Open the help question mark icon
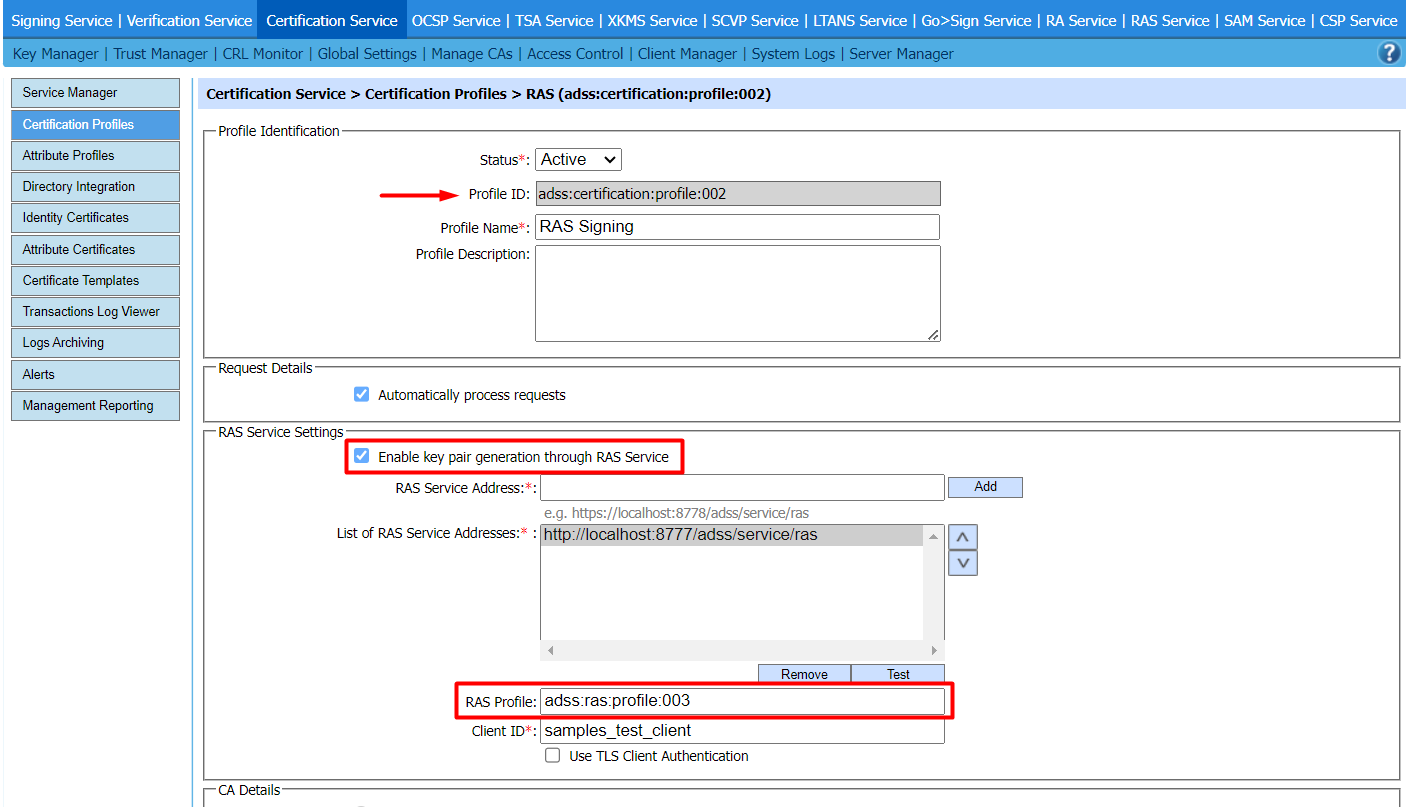The width and height of the screenshot is (1408, 807). pos(1389,54)
